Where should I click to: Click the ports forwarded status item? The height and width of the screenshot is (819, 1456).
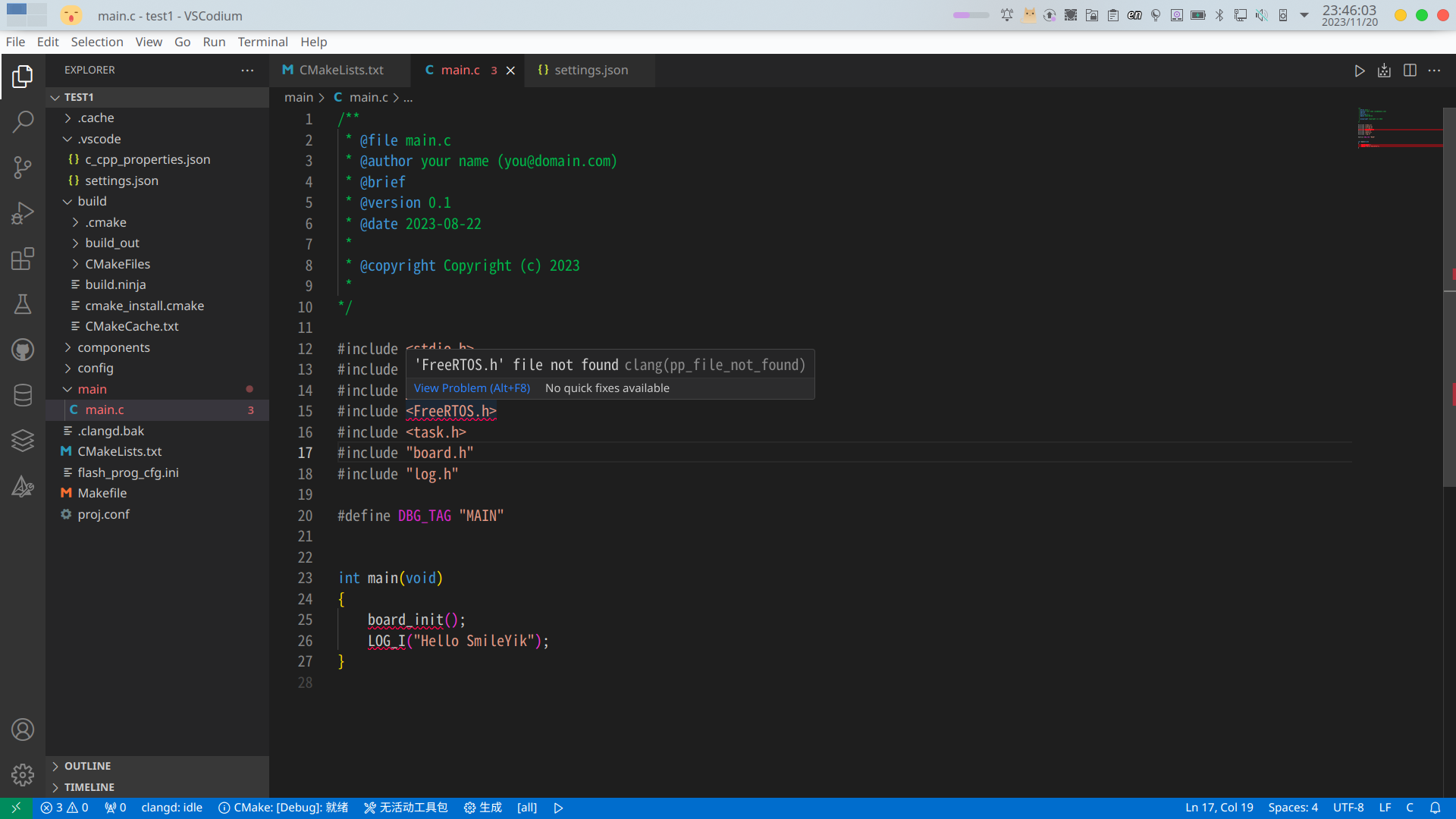[x=115, y=808]
